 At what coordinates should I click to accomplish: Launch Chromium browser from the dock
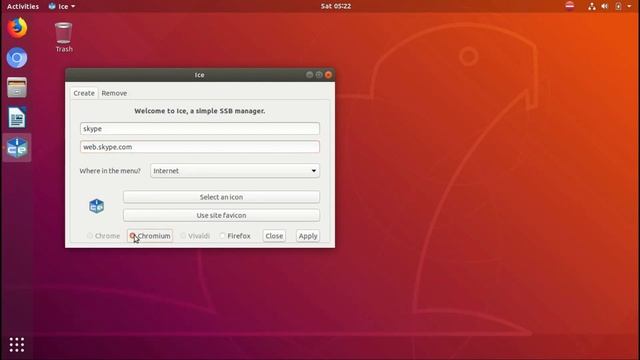point(17,58)
